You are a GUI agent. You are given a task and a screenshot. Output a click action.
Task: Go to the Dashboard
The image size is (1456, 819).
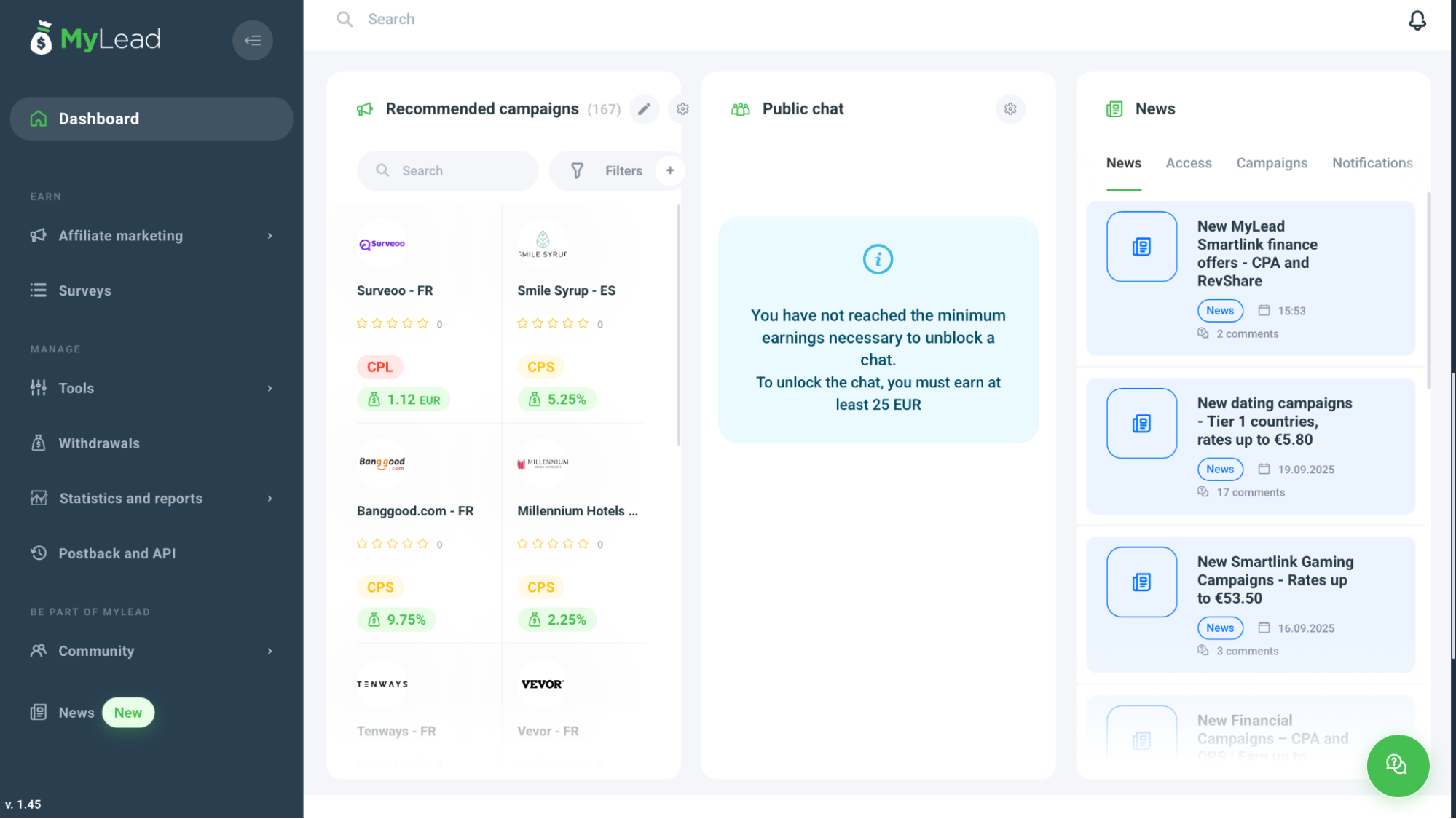click(x=151, y=119)
